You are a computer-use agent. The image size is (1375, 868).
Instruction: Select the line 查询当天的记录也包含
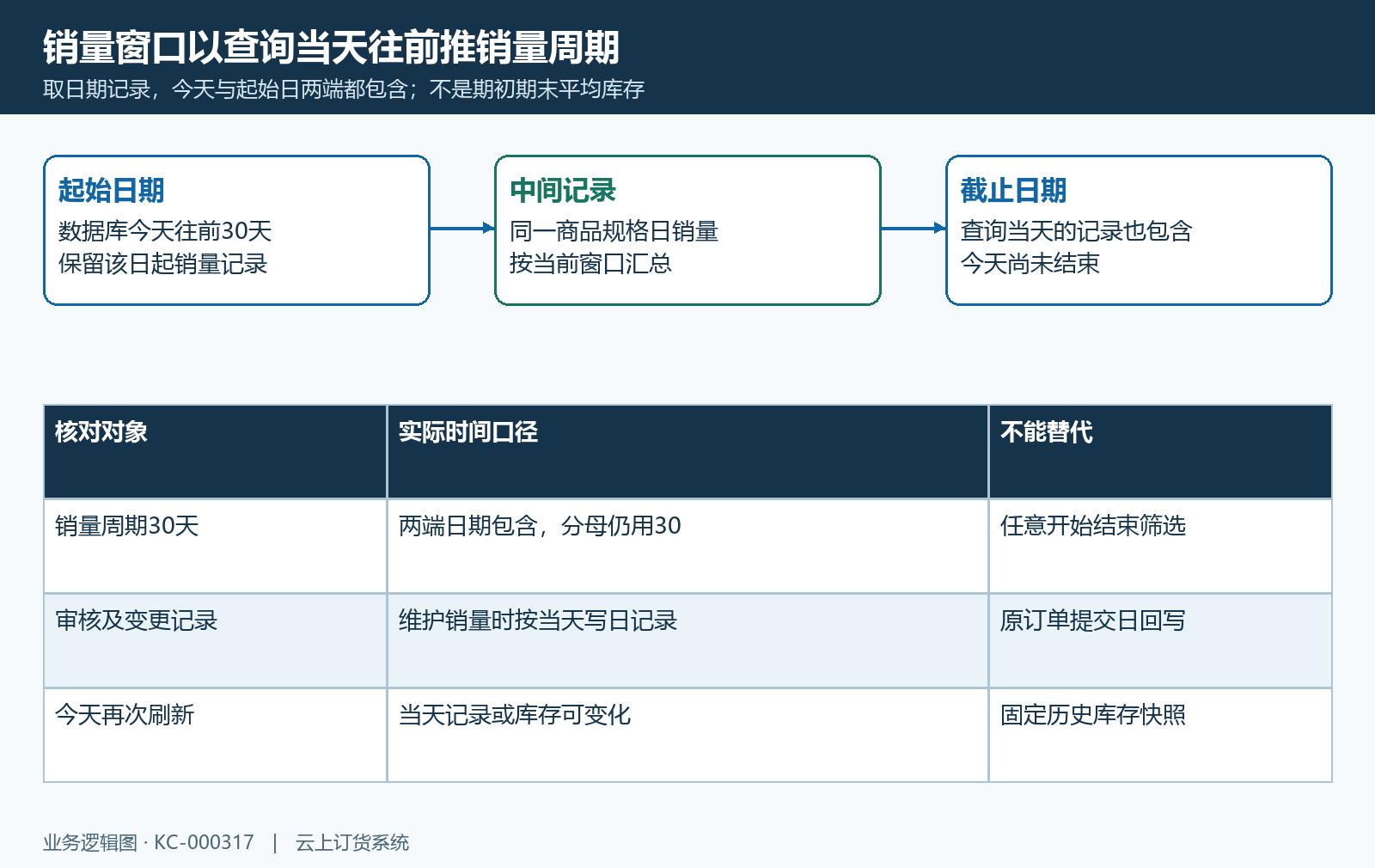(1076, 231)
